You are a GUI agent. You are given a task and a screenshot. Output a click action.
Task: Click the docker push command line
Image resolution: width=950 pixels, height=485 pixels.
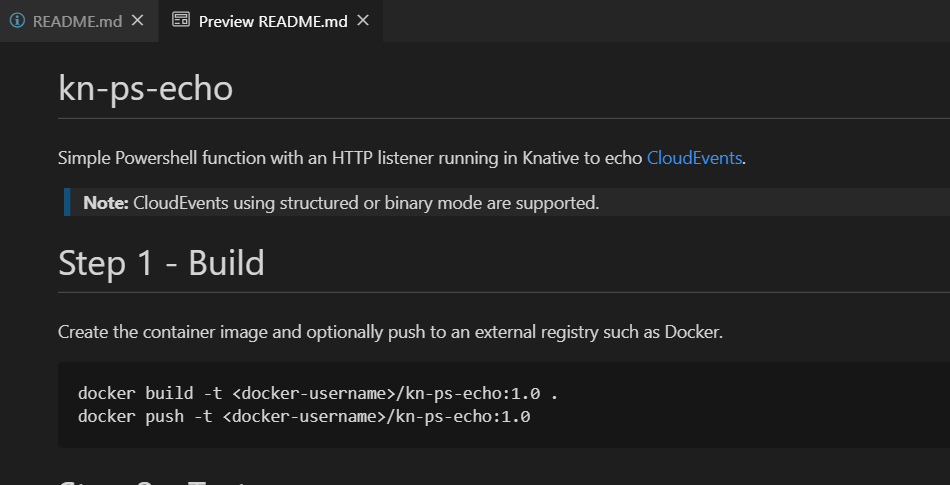point(304,415)
